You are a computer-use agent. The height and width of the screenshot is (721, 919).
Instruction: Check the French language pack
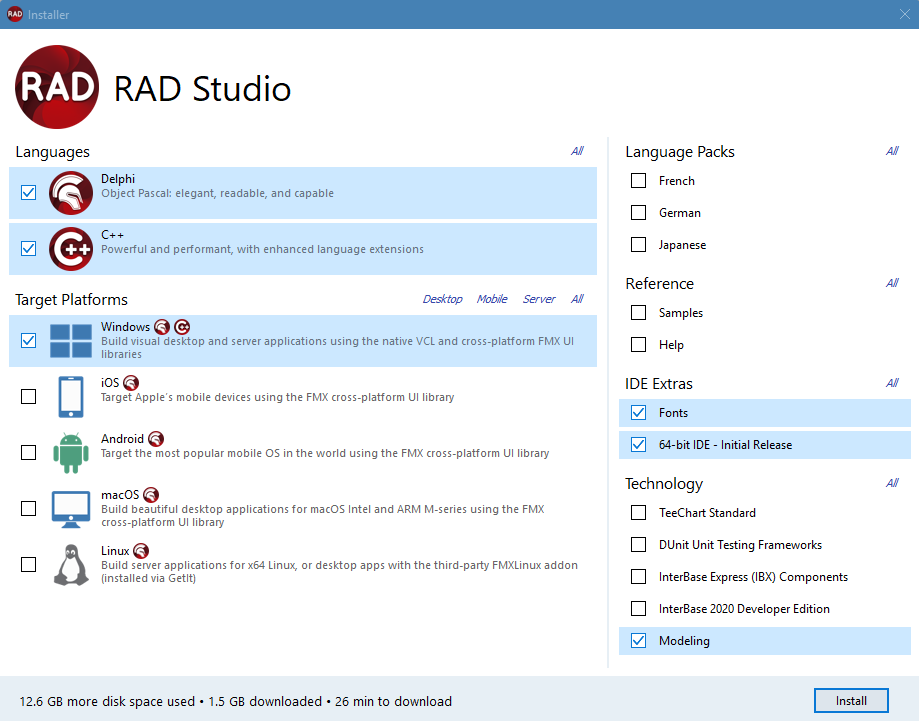pyautogui.click(x=638, y=181)
